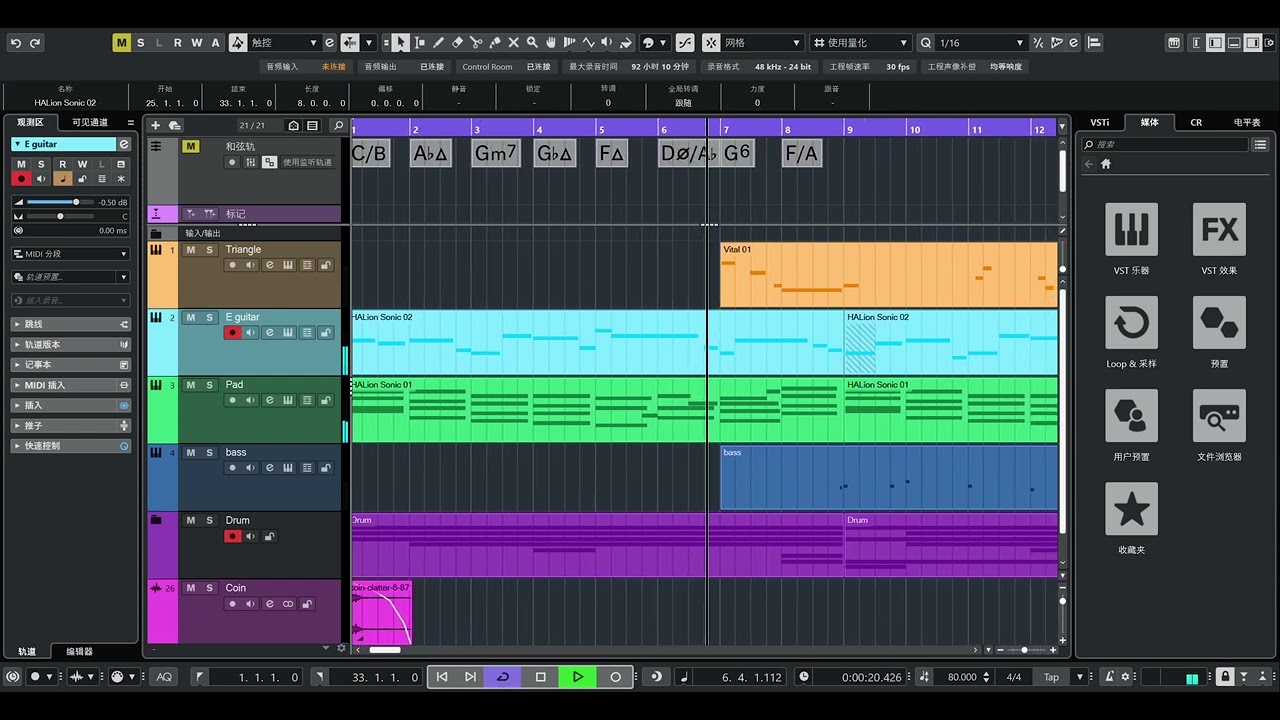The width and height of the screenshot is (1280, 720).
Task: Solo the bass track
Action: click(210, 453)
